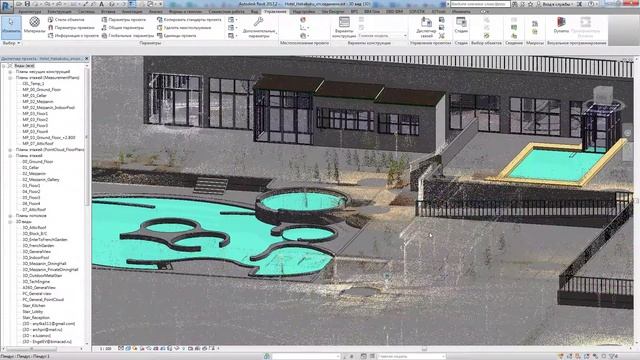Screen dimensions: 640x360
Task: Open the Надстройки ribbon tab
Action: click(304, 12)
